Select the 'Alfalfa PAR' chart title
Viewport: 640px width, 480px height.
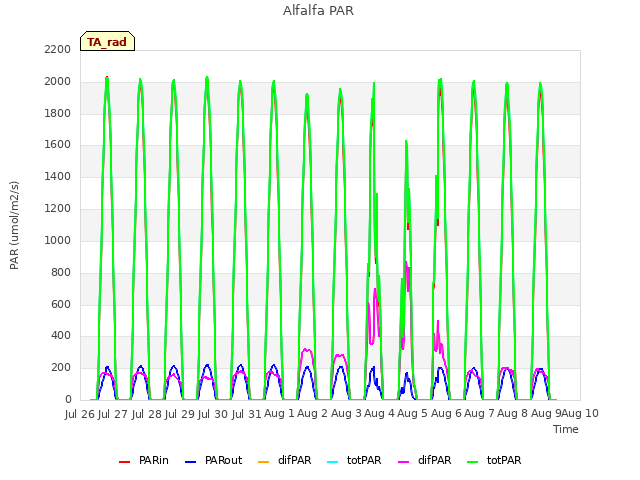(x=318, y=10)
